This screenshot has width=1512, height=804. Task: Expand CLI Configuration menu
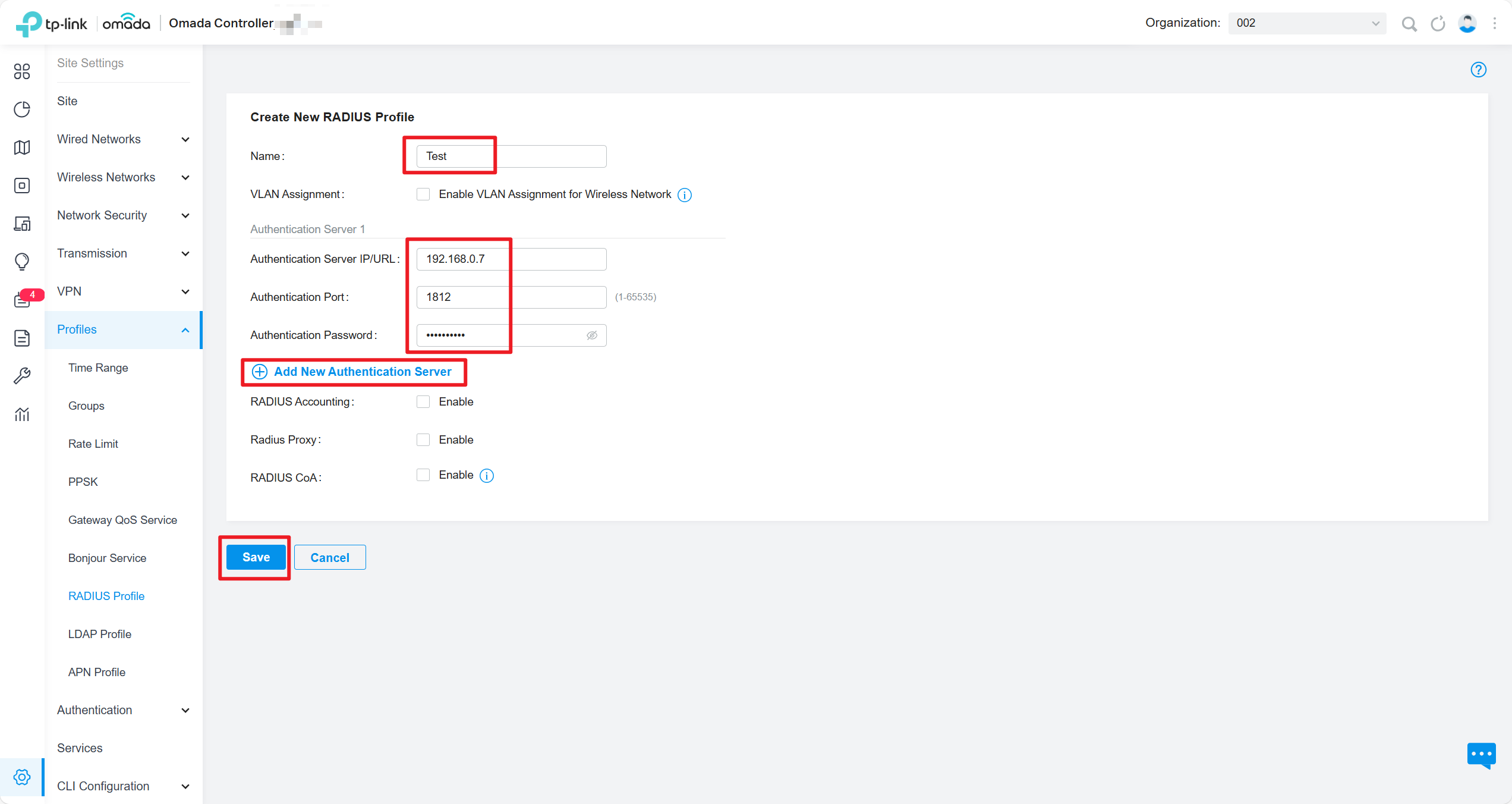click(x=124, y=786)
